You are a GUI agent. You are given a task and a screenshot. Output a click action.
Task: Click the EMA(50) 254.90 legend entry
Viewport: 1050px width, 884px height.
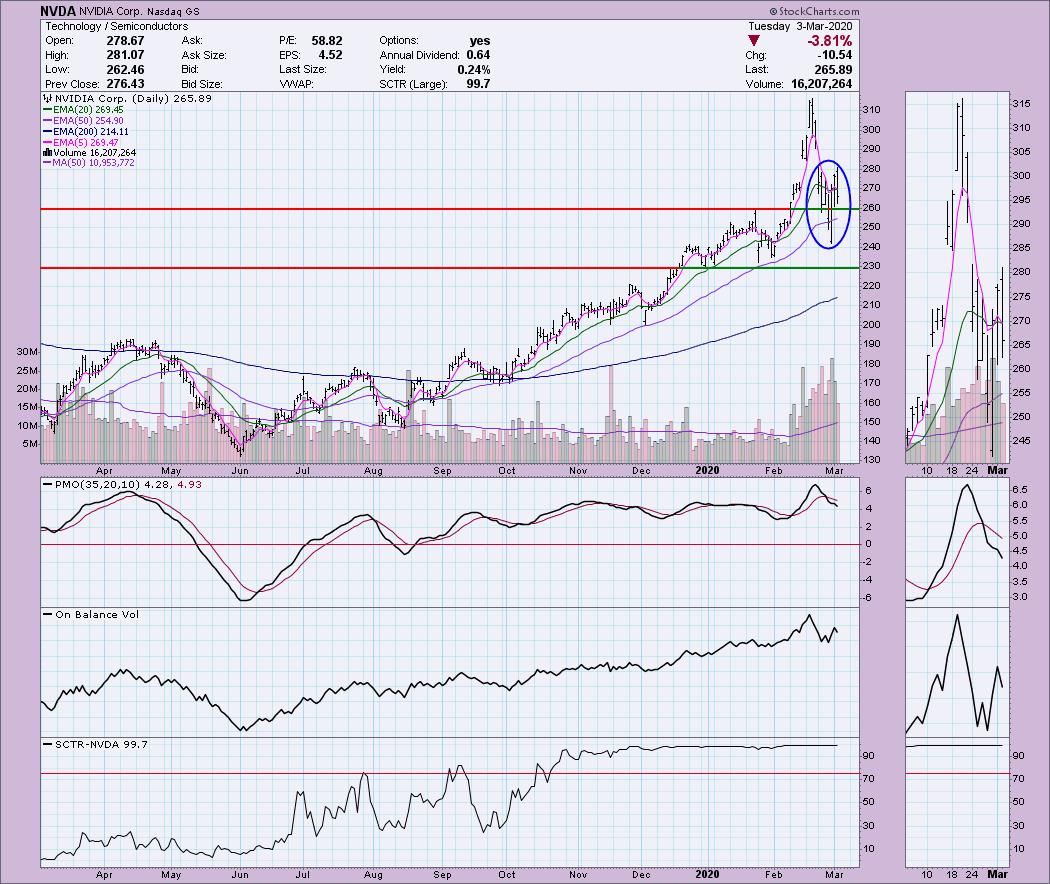tap(83, 121)
